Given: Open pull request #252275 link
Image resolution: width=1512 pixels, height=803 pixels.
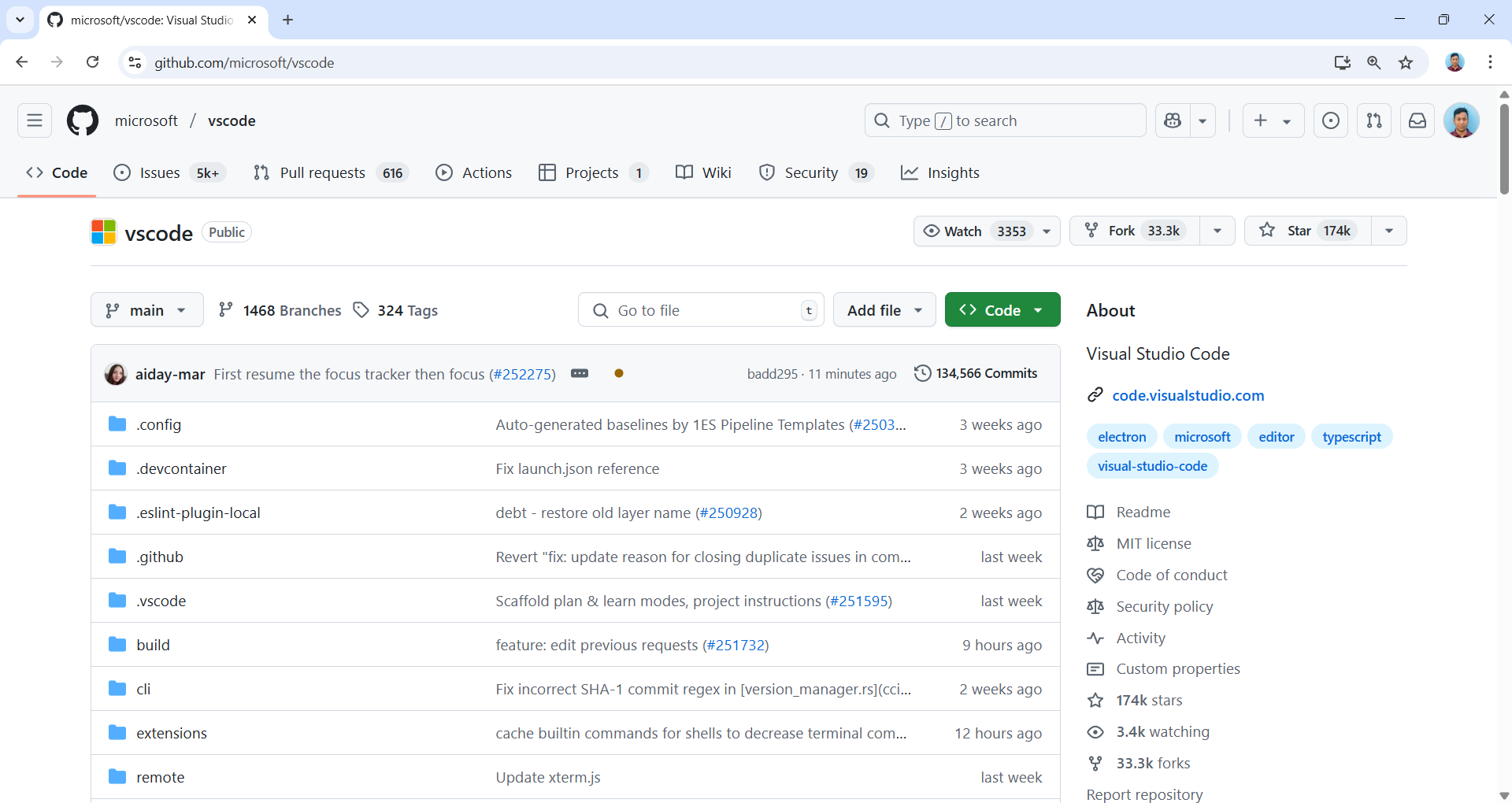Looking at the screenshot, I should pos(523,374).
